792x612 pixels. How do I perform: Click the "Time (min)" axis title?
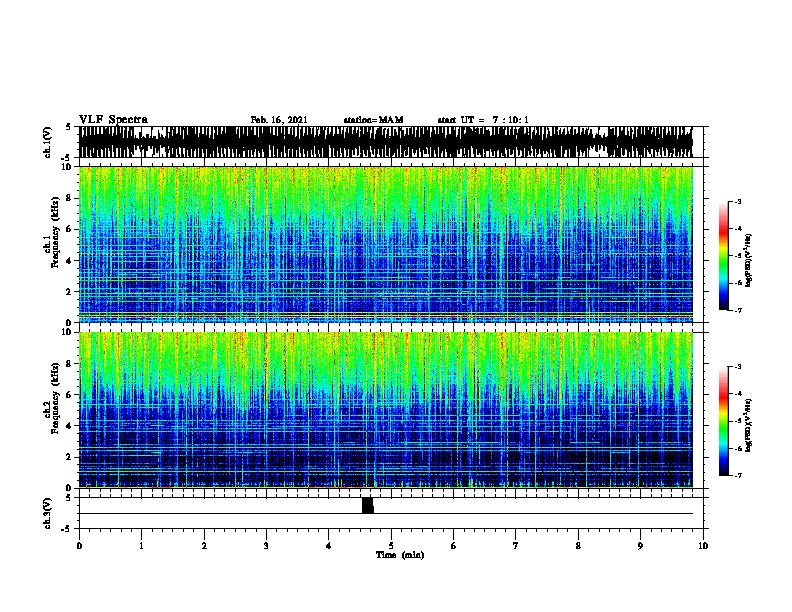pos(400,555)
